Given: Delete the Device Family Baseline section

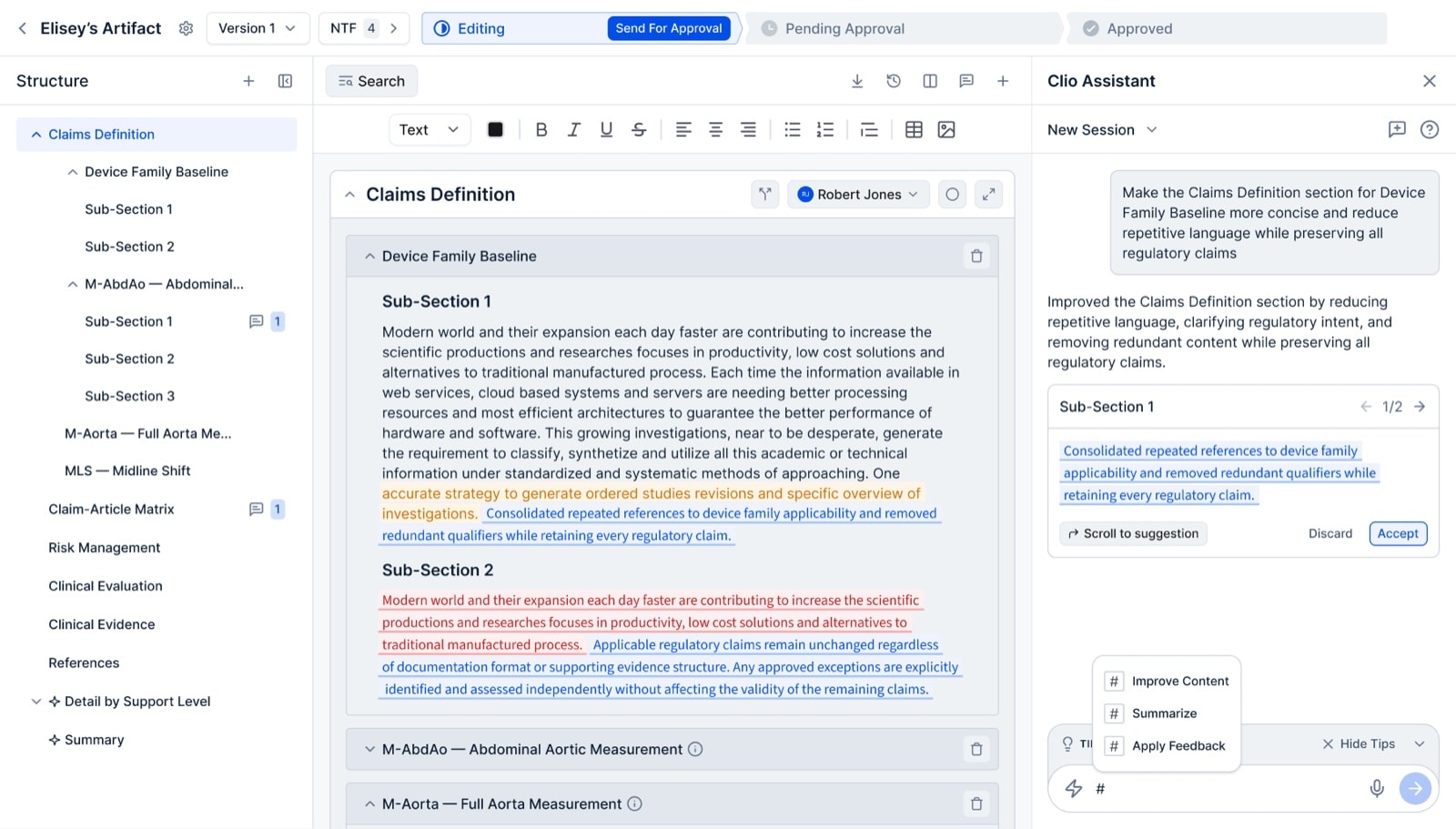Looking at the screenshot, I should [x=976, y=257].
